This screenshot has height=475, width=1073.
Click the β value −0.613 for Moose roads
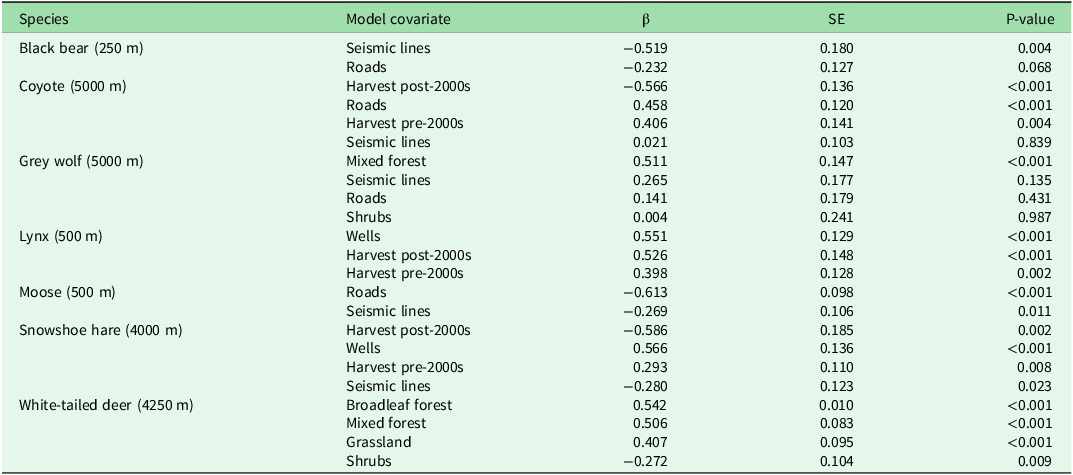pyautogui.click(x=648, y=292)
